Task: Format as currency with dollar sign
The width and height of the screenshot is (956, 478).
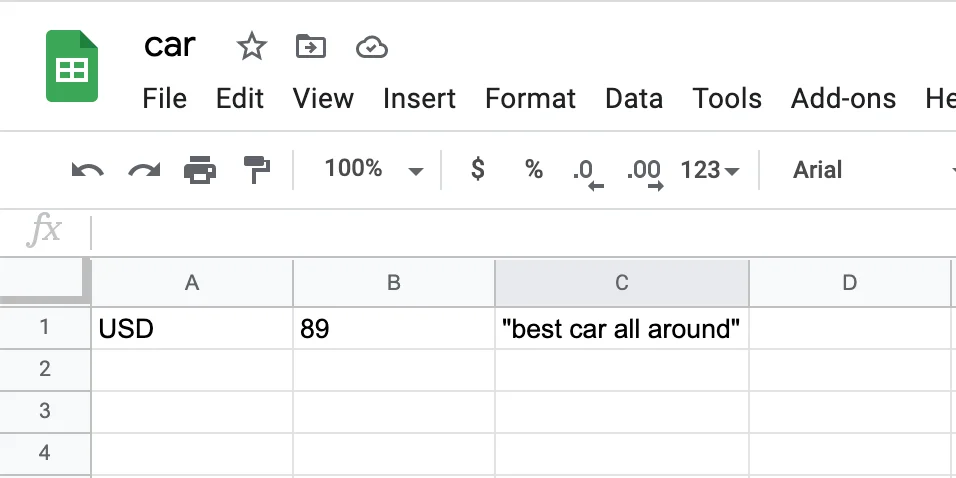Action: pyautogui.click(x=478, y=170)
